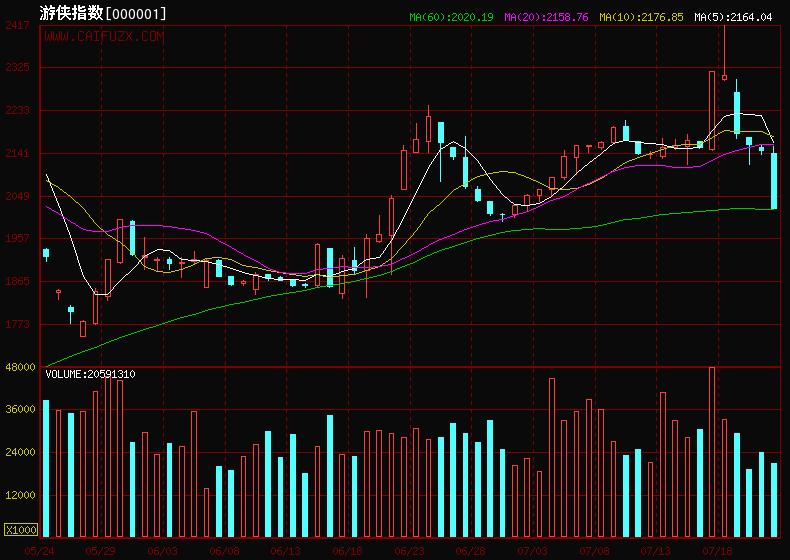Click the VOLUME:20591310 label
Viewport: 790px width, 560px height.
[x=90, y=374]
